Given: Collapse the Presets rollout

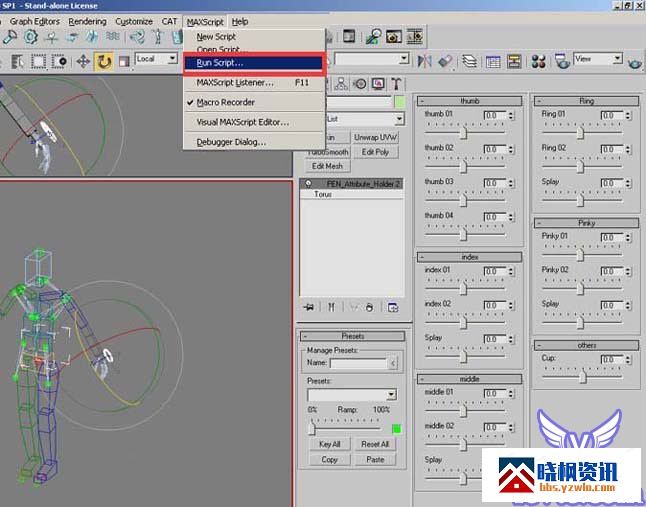Looking at the screenshot, I should (353, 336).
